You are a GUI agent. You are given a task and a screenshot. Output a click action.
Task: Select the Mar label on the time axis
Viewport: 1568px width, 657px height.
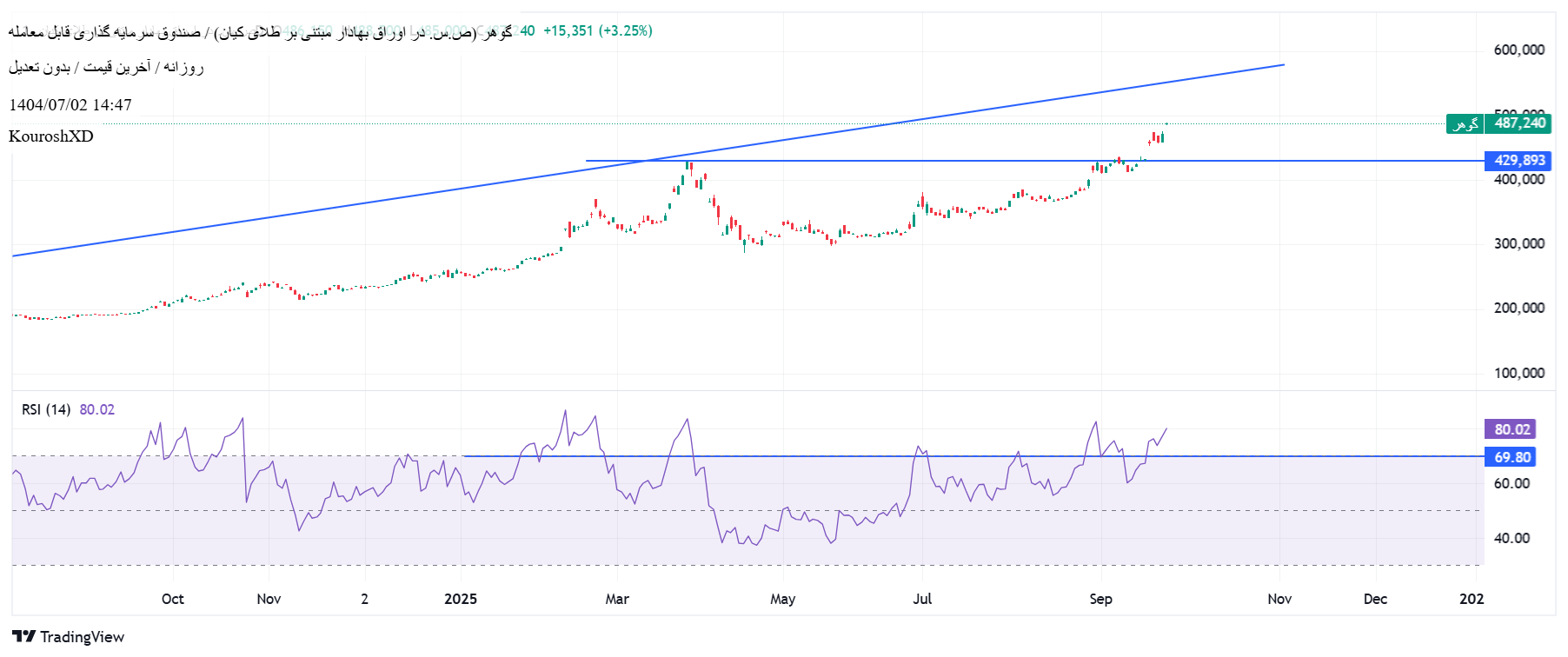pos(617,599)
